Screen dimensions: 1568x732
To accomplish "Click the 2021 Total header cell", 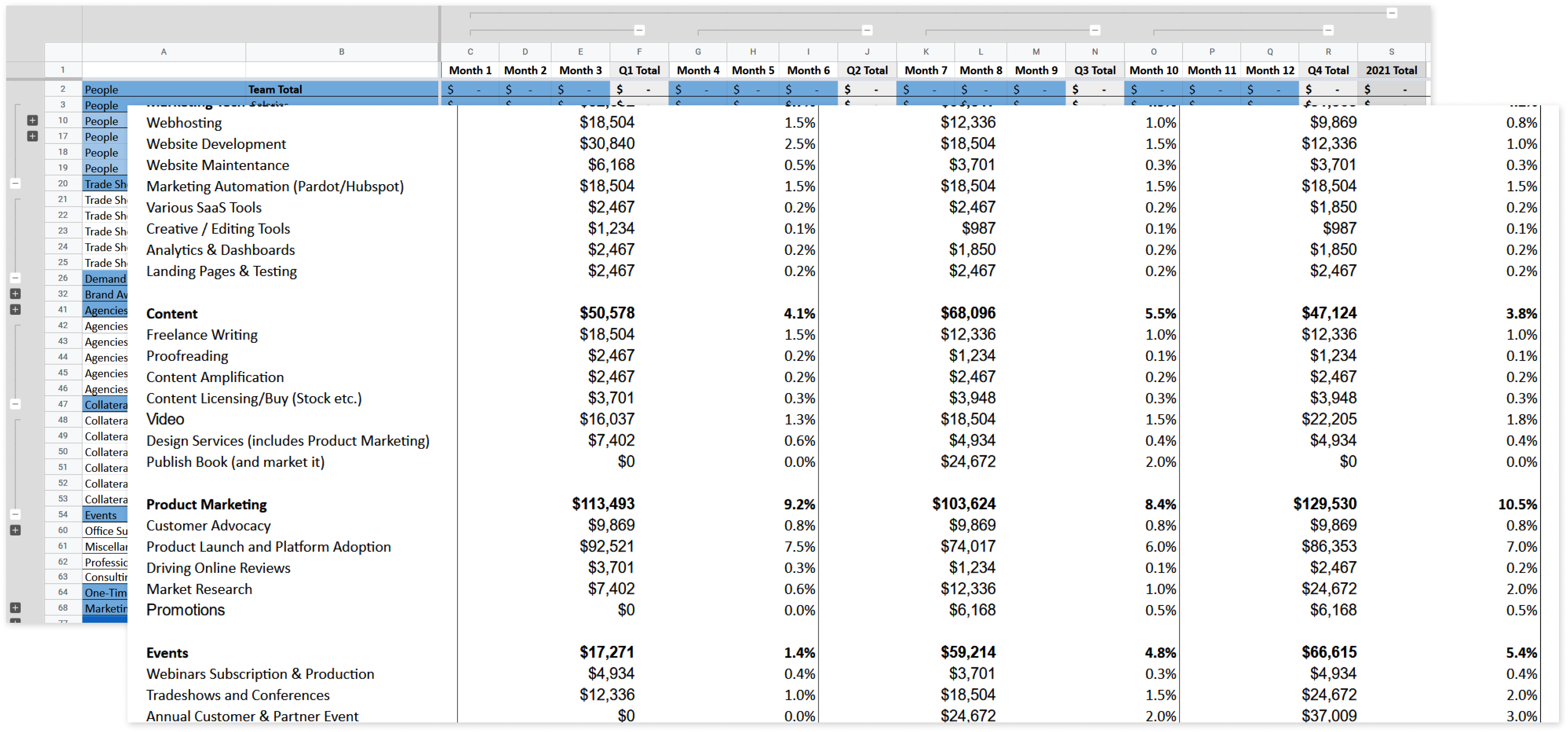I will [1392, 70].
